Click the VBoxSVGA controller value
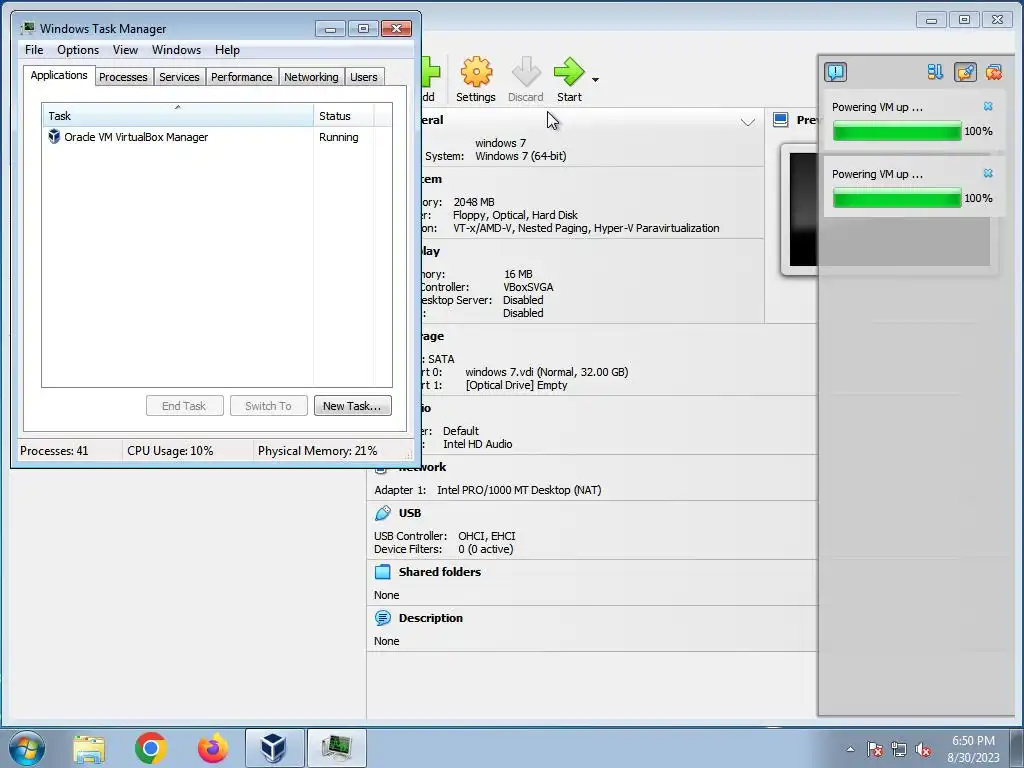 pyautogui.click(x=528, y=287)
